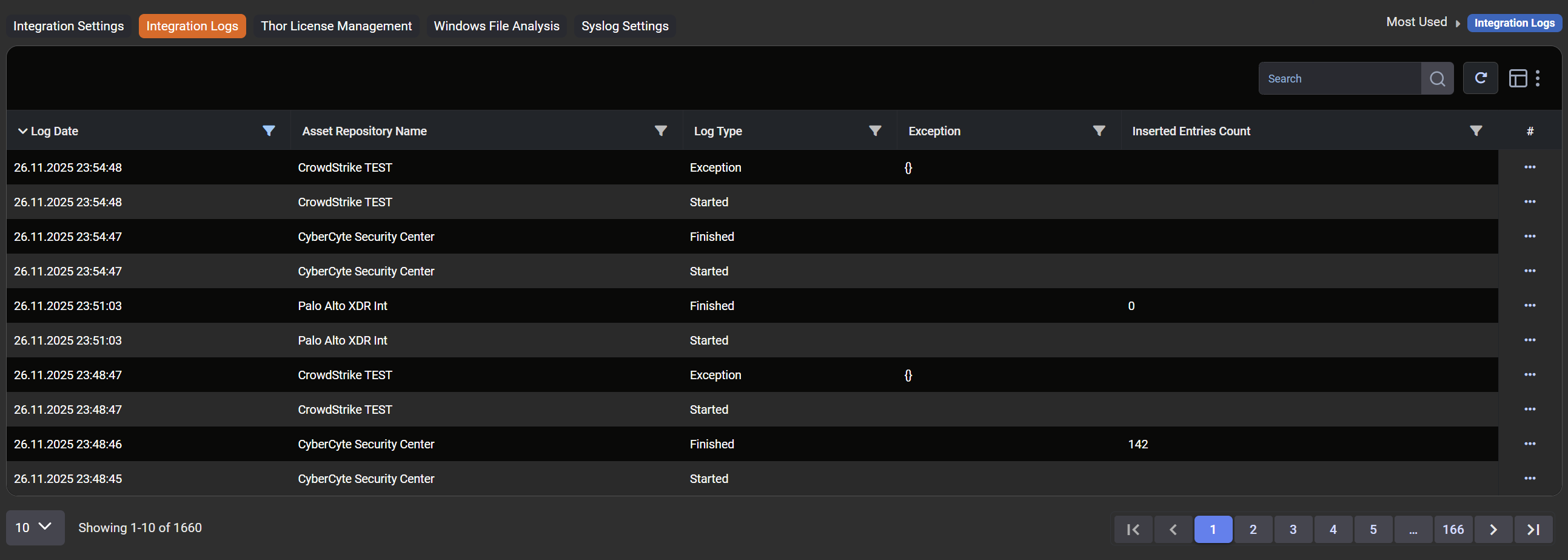Open the column layout options icon

coord(1518,79)
